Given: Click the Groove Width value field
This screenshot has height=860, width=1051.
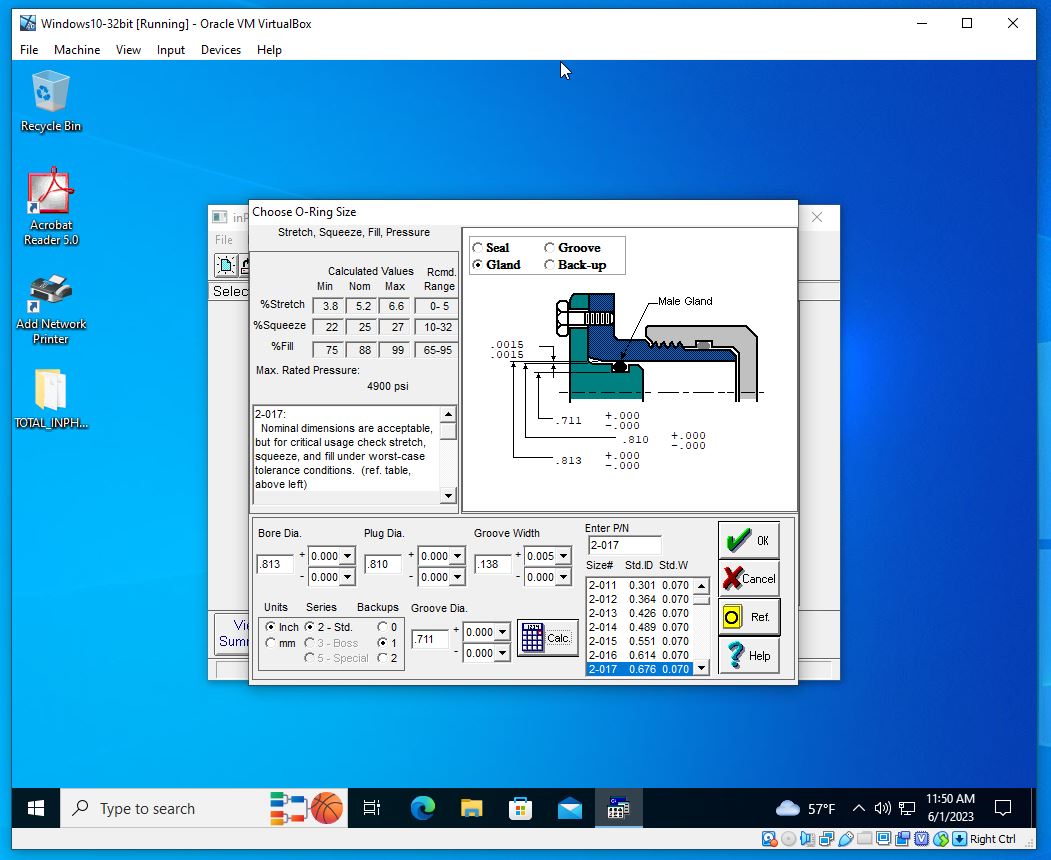Looking at the screenshot, I should click(492, 564).
